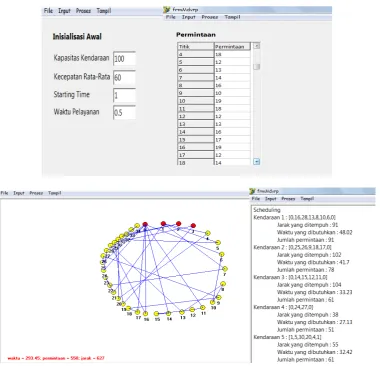
Task: Select the Permintaan cell for Titik 6
Action: pyautogui.click(x=232, y=70)
